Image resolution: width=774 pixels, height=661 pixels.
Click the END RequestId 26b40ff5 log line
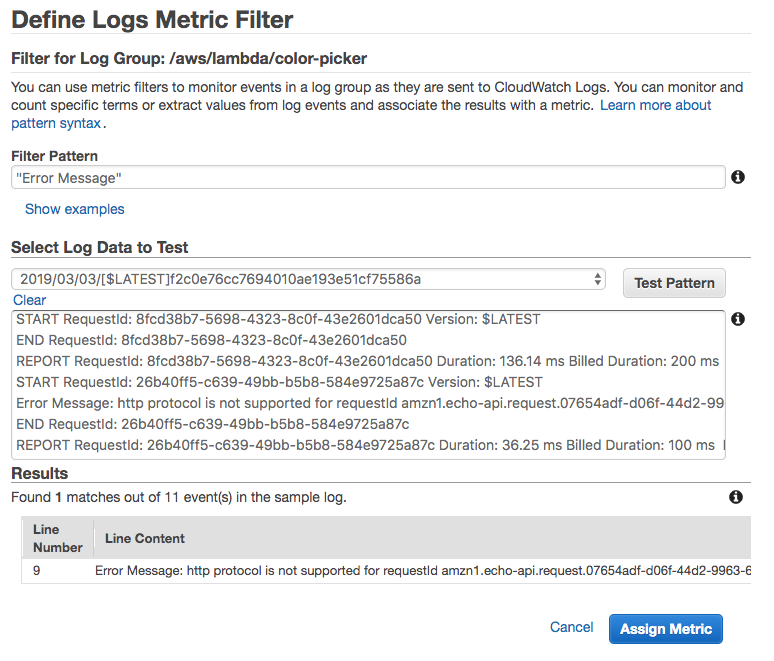[212, 424]
